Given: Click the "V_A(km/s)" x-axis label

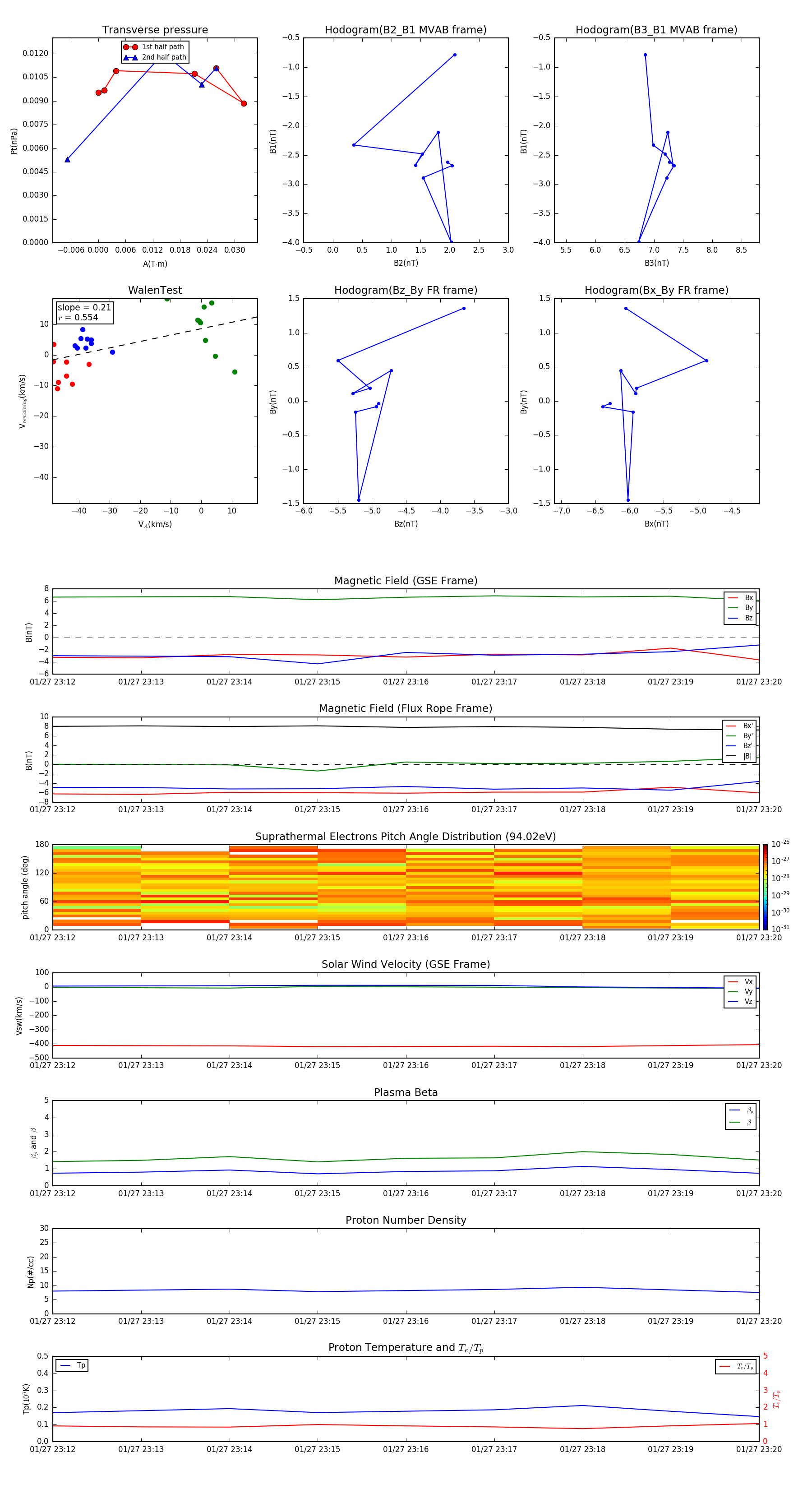Looking at the screenshot, I should click(x=155, y=524).
